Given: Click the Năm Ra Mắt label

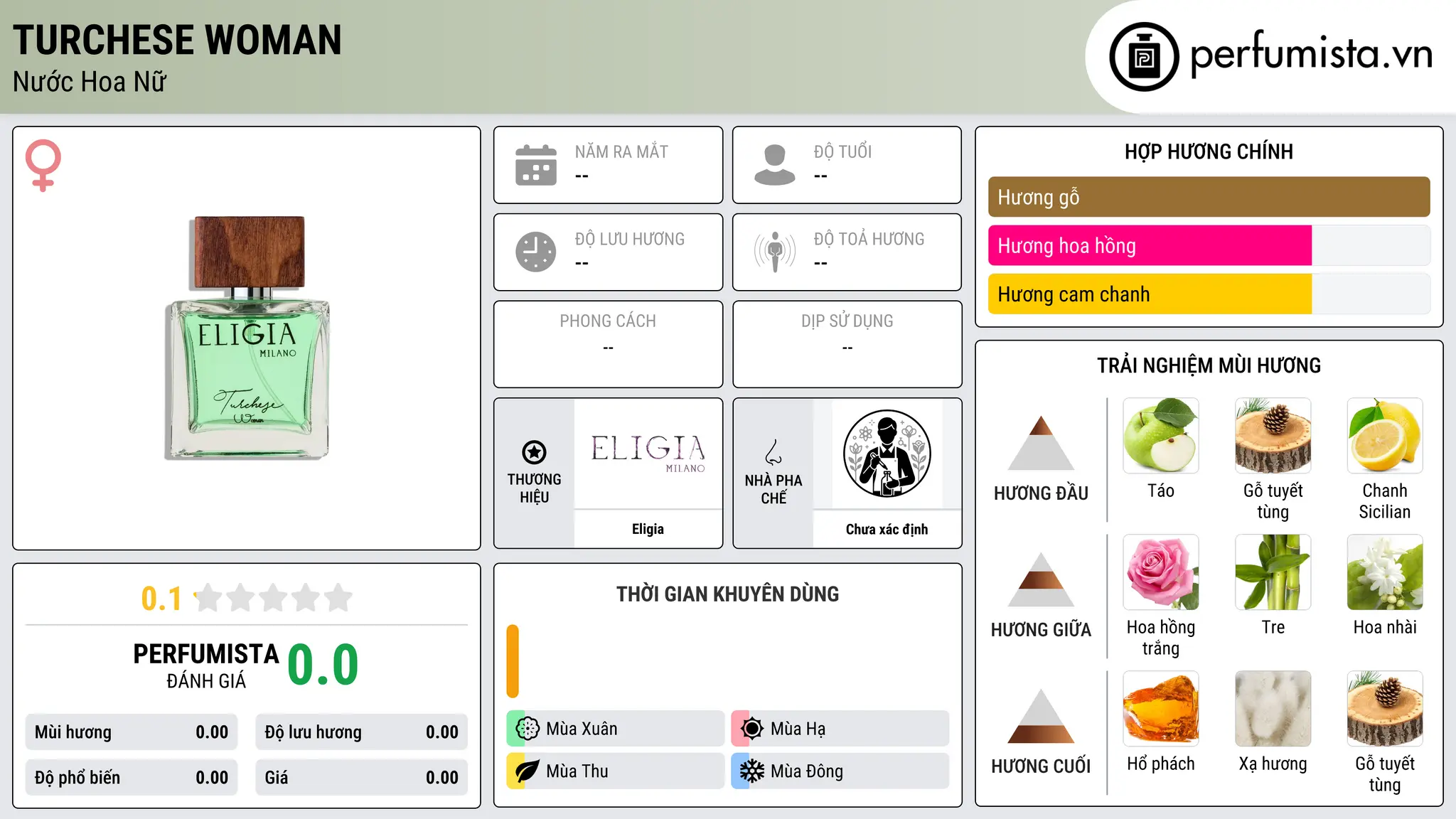Looking at the screenshot, I should [621, 151].
